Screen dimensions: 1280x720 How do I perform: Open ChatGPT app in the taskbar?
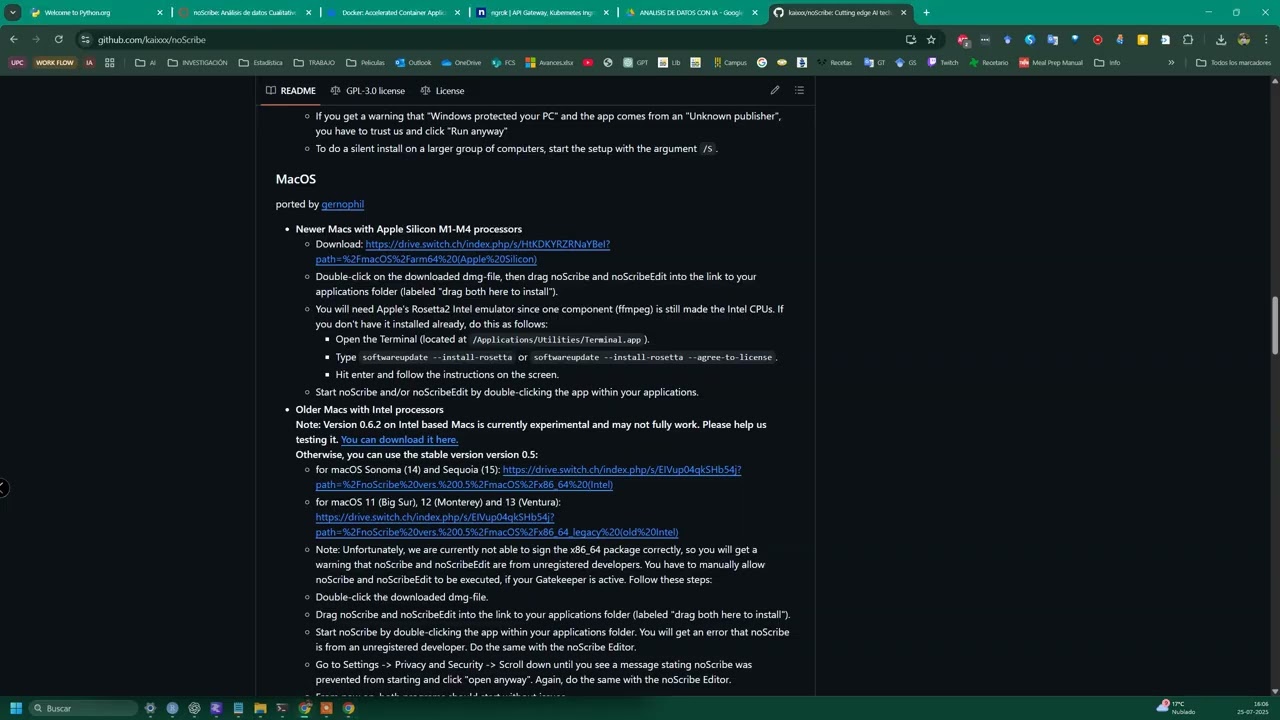click(194, 708)
